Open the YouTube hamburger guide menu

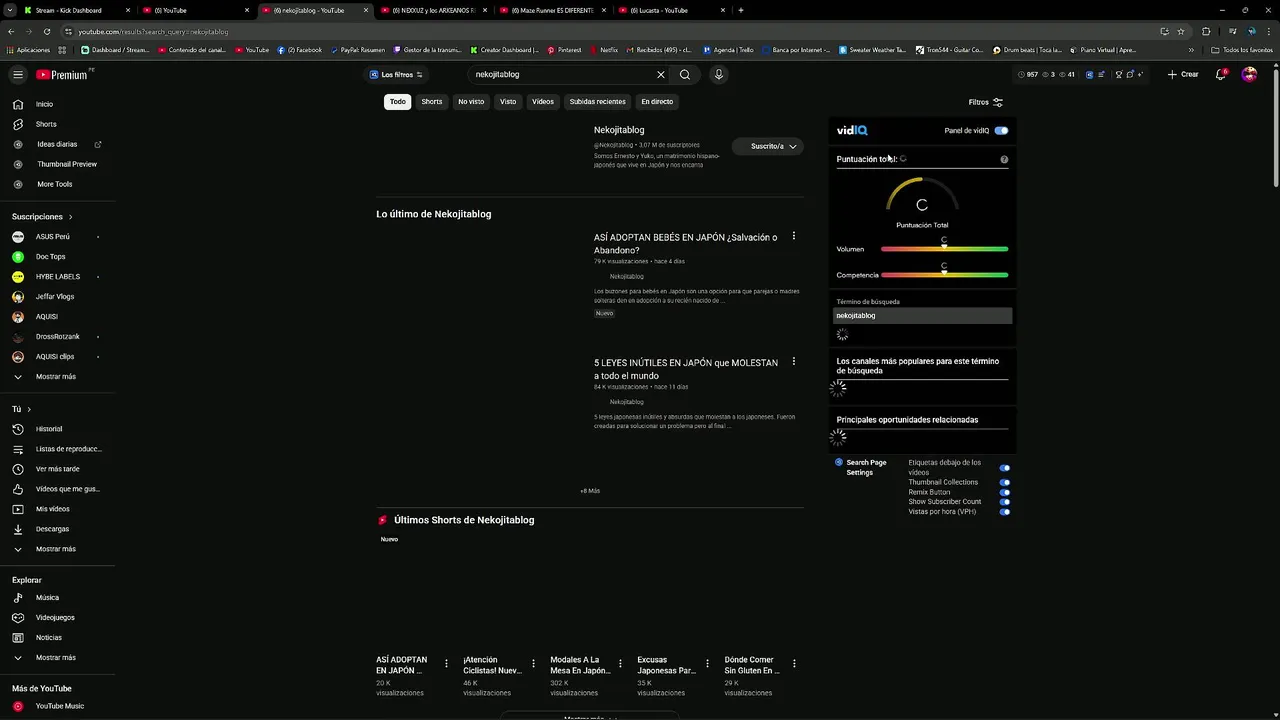17,74
